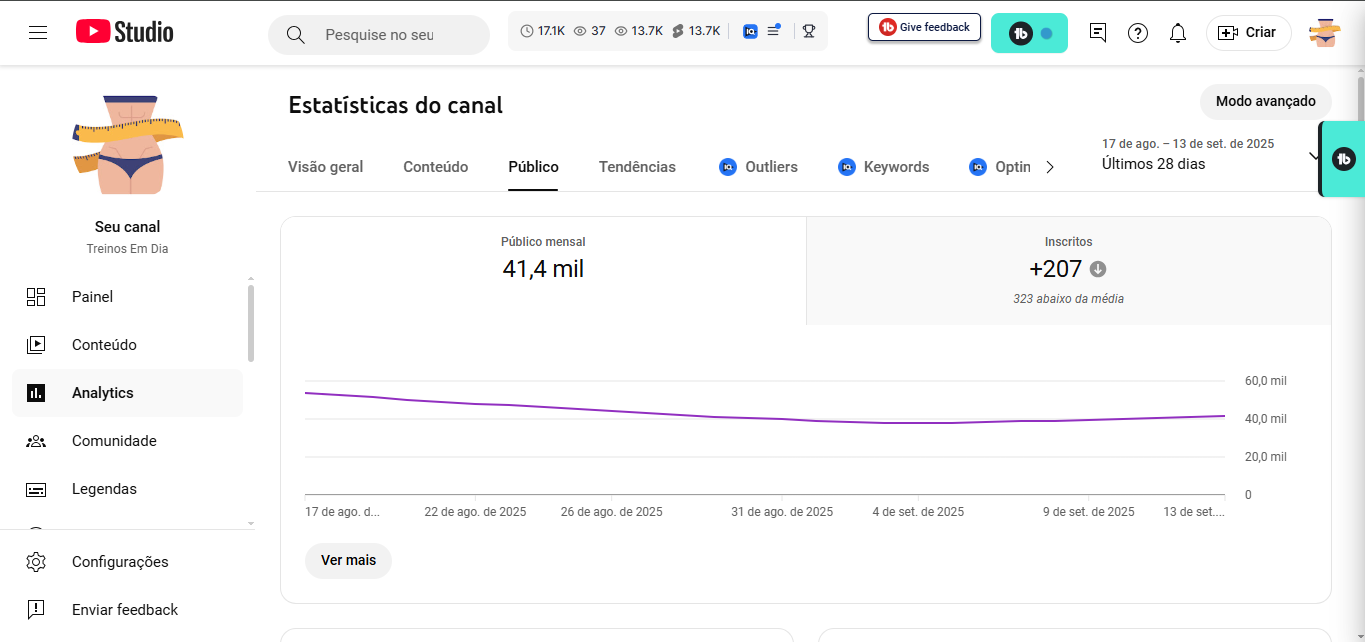The width and height of the screenshot is (1365, 642).
Task: Click the Modo avançado button
Action: (1265, 102)
